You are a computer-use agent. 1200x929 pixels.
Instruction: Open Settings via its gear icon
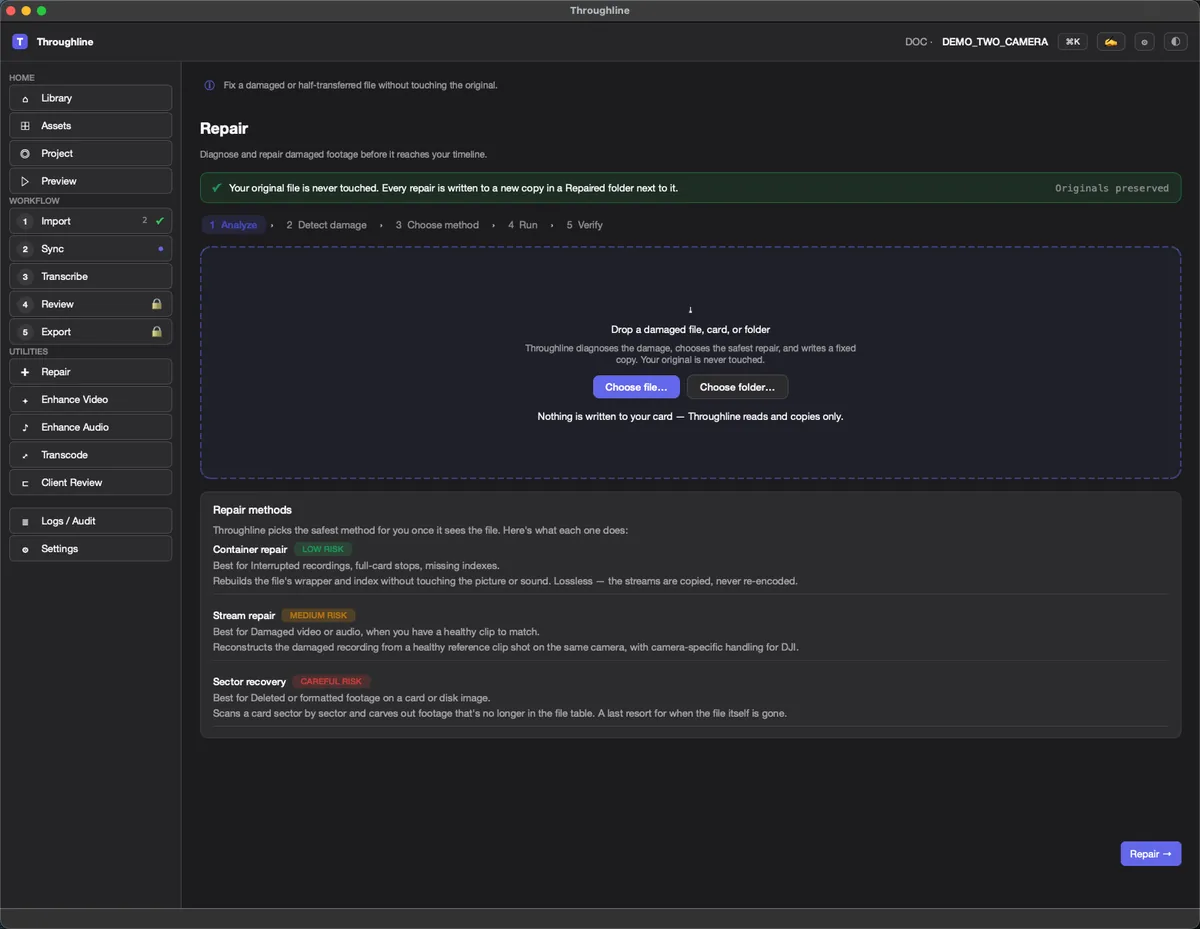point(25,549)
